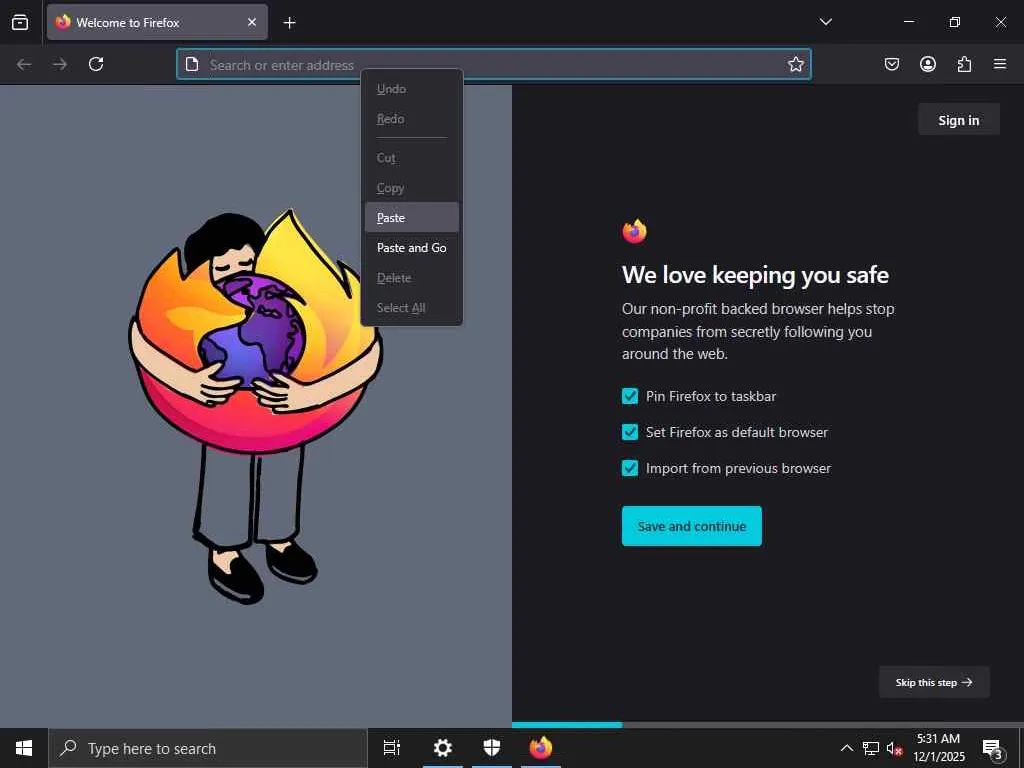Click the muted volume icon in tray
The width and height of the screenshot is (1024, 768).
[x=894, y=748]
